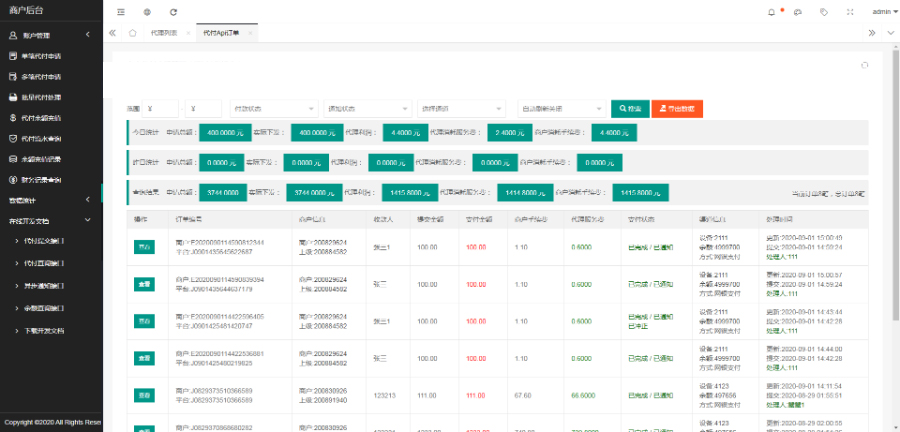Viewport: 900px width, 432px height.
Task: Open the 通知状态 dropdown filter
Action: click(367, 108)
